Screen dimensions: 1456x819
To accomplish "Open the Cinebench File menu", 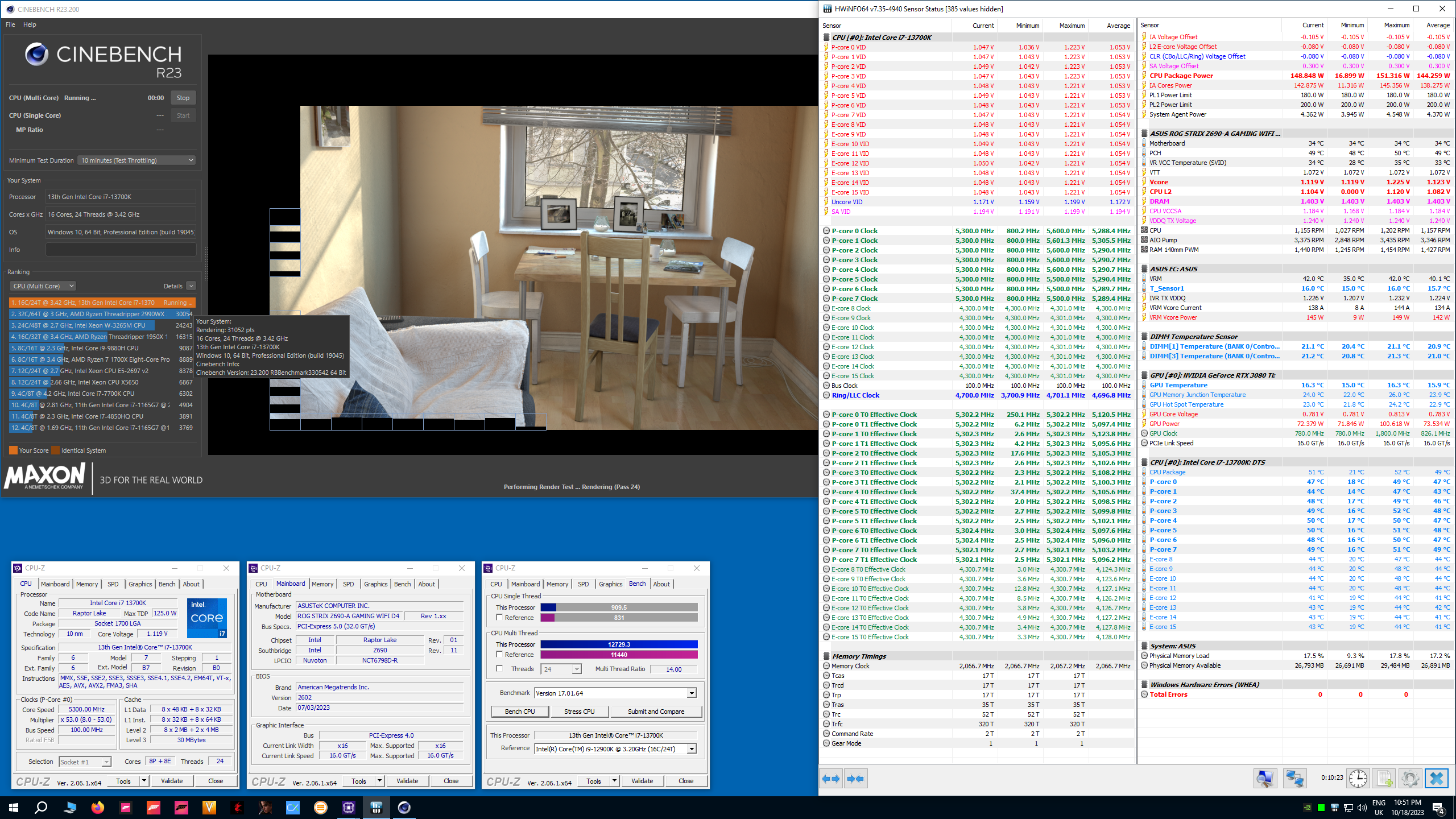I will click(x=10, y=24).
